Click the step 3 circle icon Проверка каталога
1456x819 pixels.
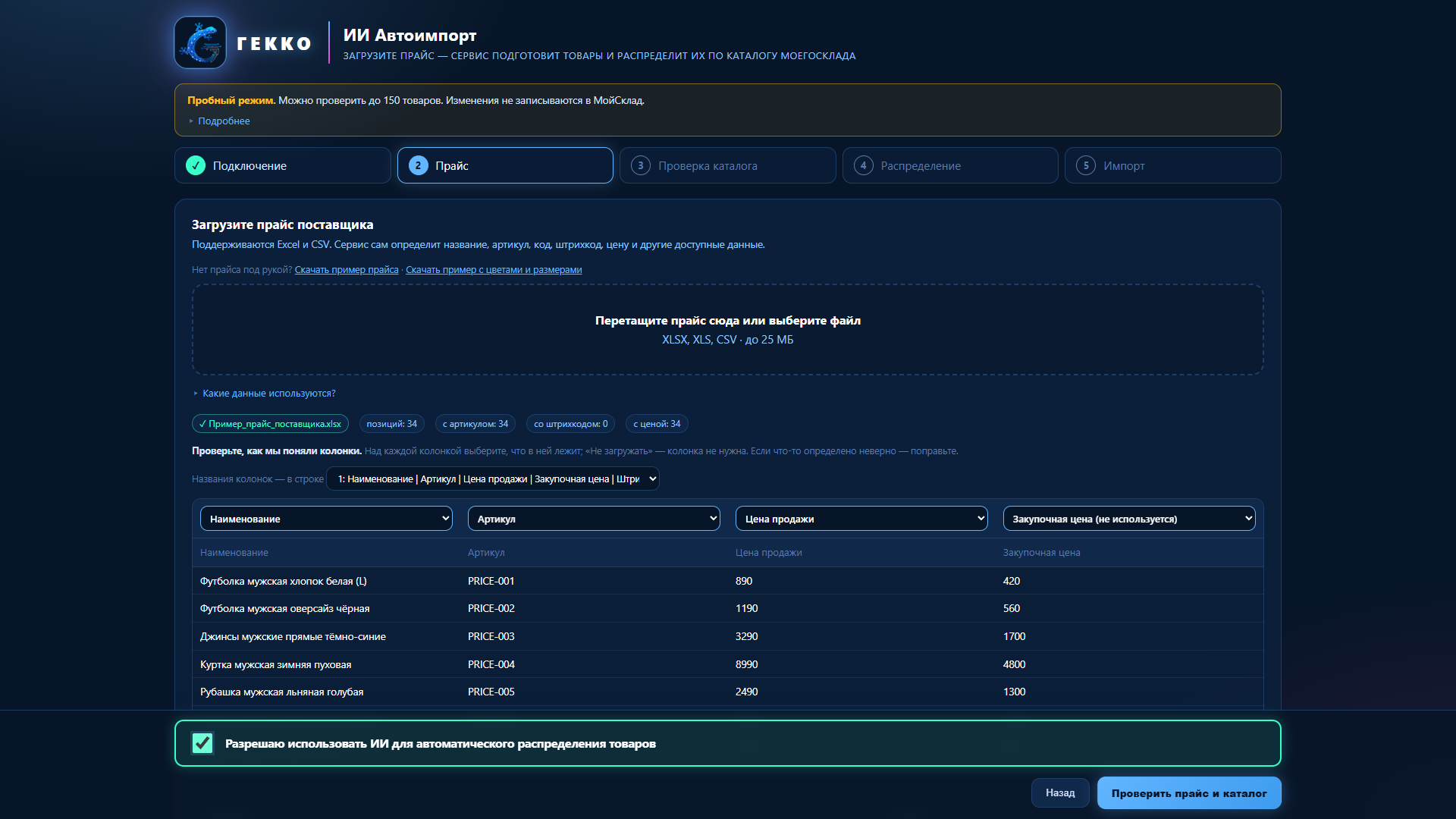641,165
